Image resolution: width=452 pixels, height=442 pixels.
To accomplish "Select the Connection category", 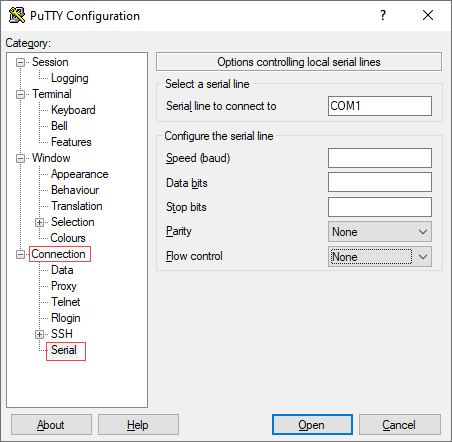I will tap(58, 254).
